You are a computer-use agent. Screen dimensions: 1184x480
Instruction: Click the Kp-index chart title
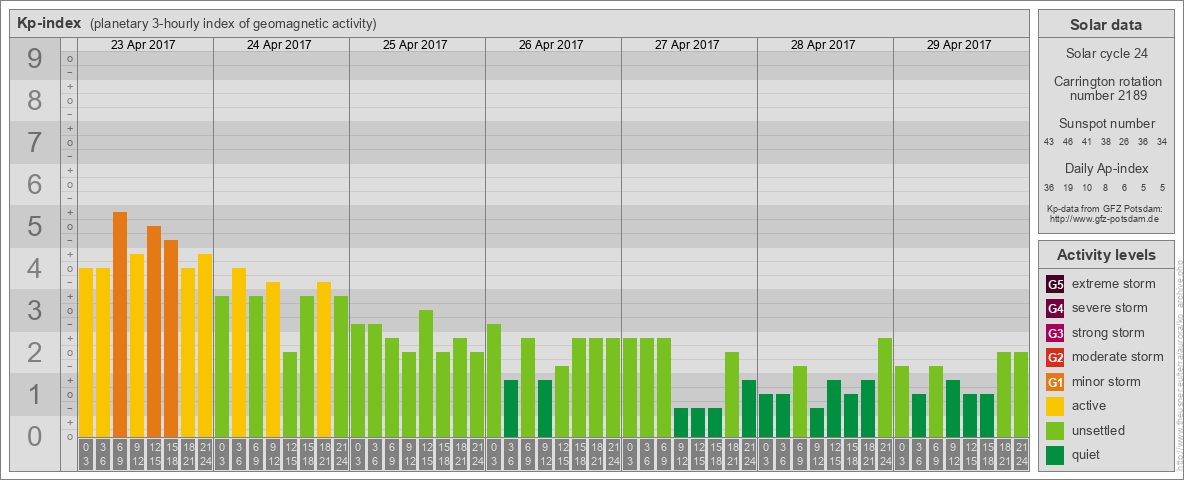pos(49,23)
